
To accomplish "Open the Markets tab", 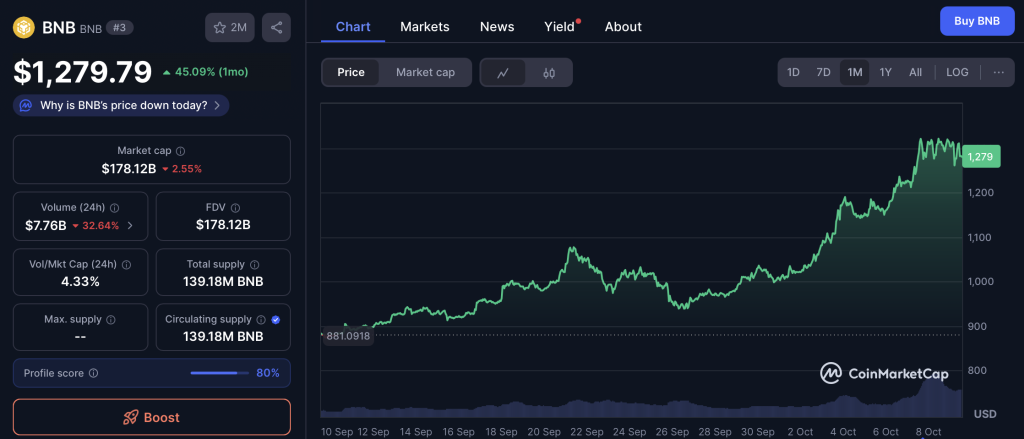I will [x=424, y=27].
